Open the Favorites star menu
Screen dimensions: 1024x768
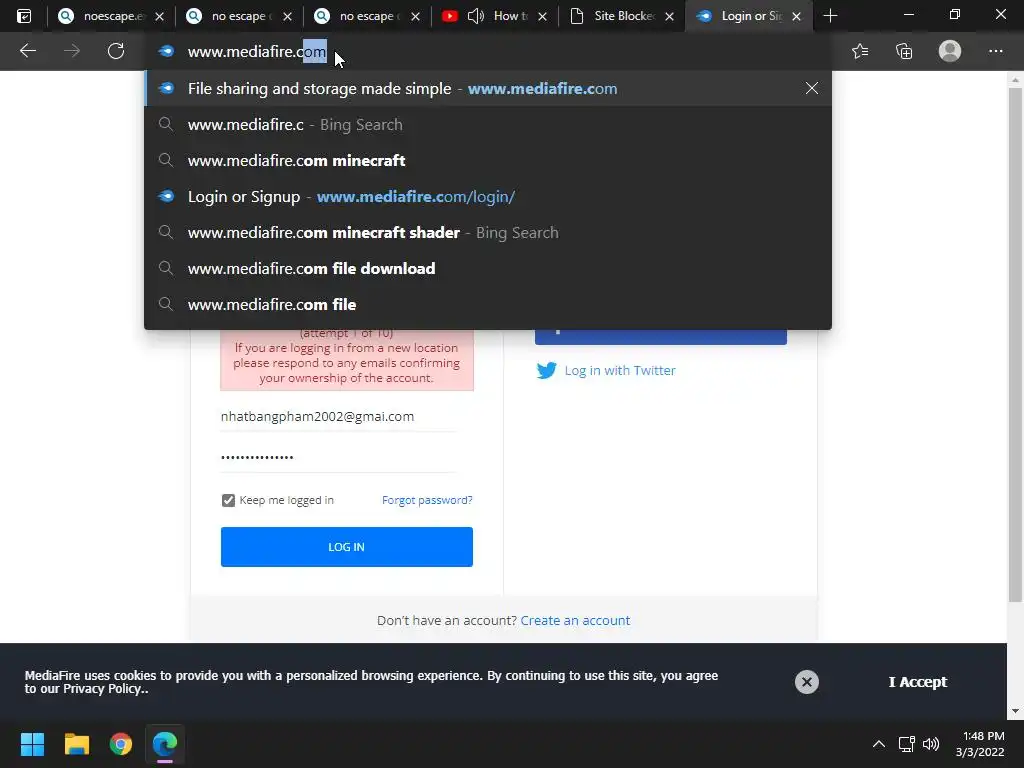(x=860, y=51)
